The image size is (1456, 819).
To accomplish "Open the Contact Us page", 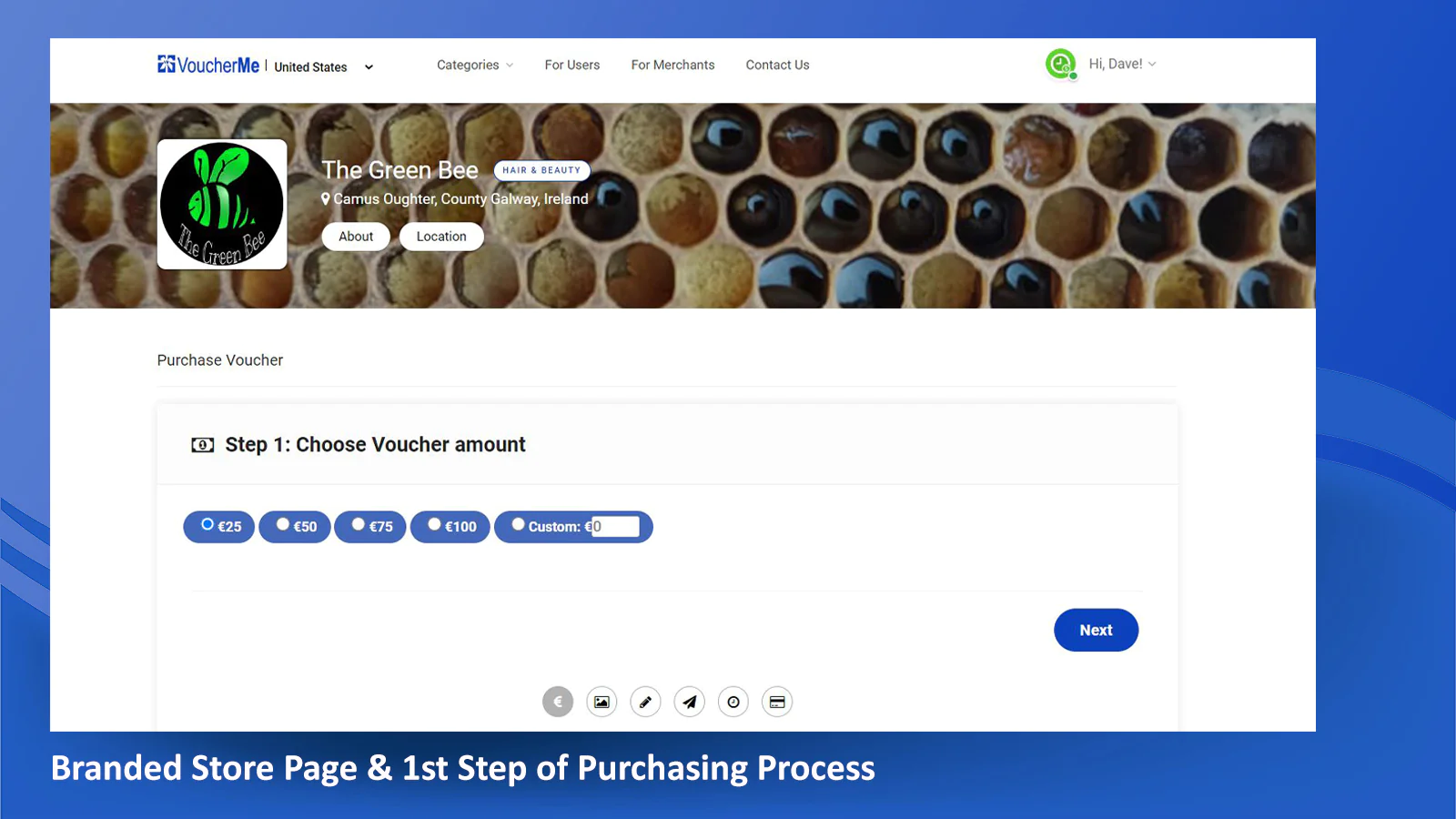I will pyautogui.click(x=777, y=65).
